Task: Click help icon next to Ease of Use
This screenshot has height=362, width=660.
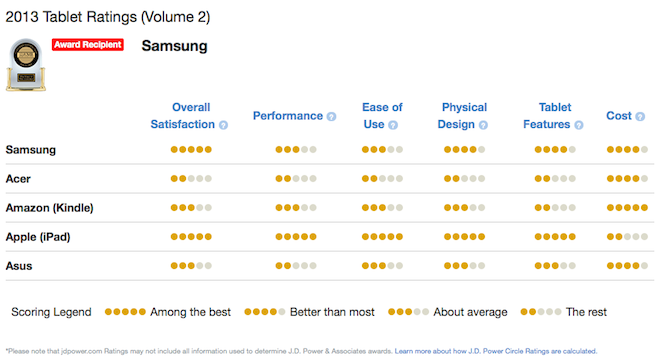Action: (393, 125)
